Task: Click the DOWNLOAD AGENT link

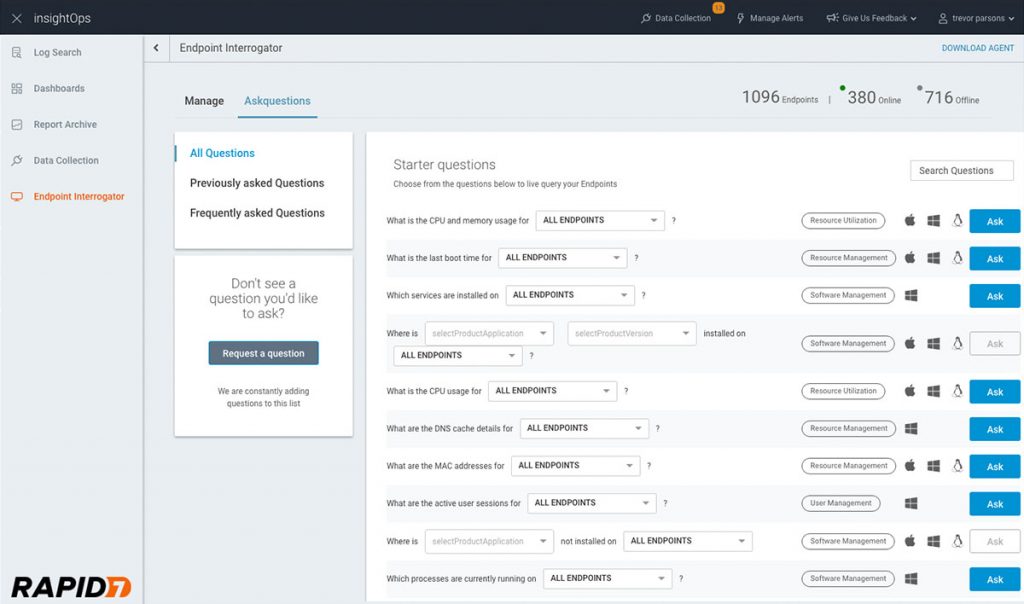Action: pyautogui.click(x=978, y=48)
